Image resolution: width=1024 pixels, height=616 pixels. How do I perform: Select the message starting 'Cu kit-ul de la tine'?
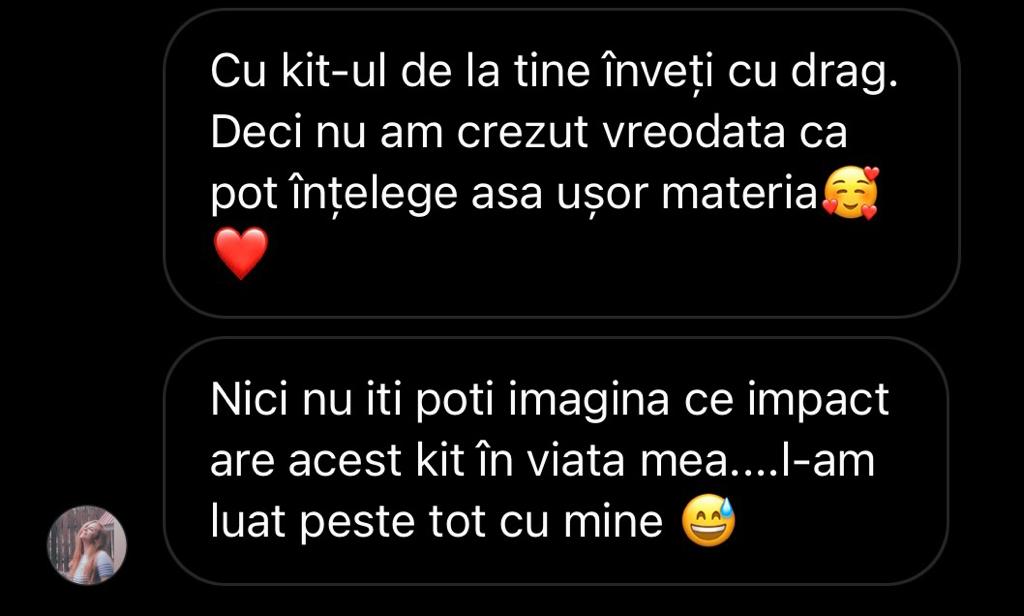[x=561, y=163]
